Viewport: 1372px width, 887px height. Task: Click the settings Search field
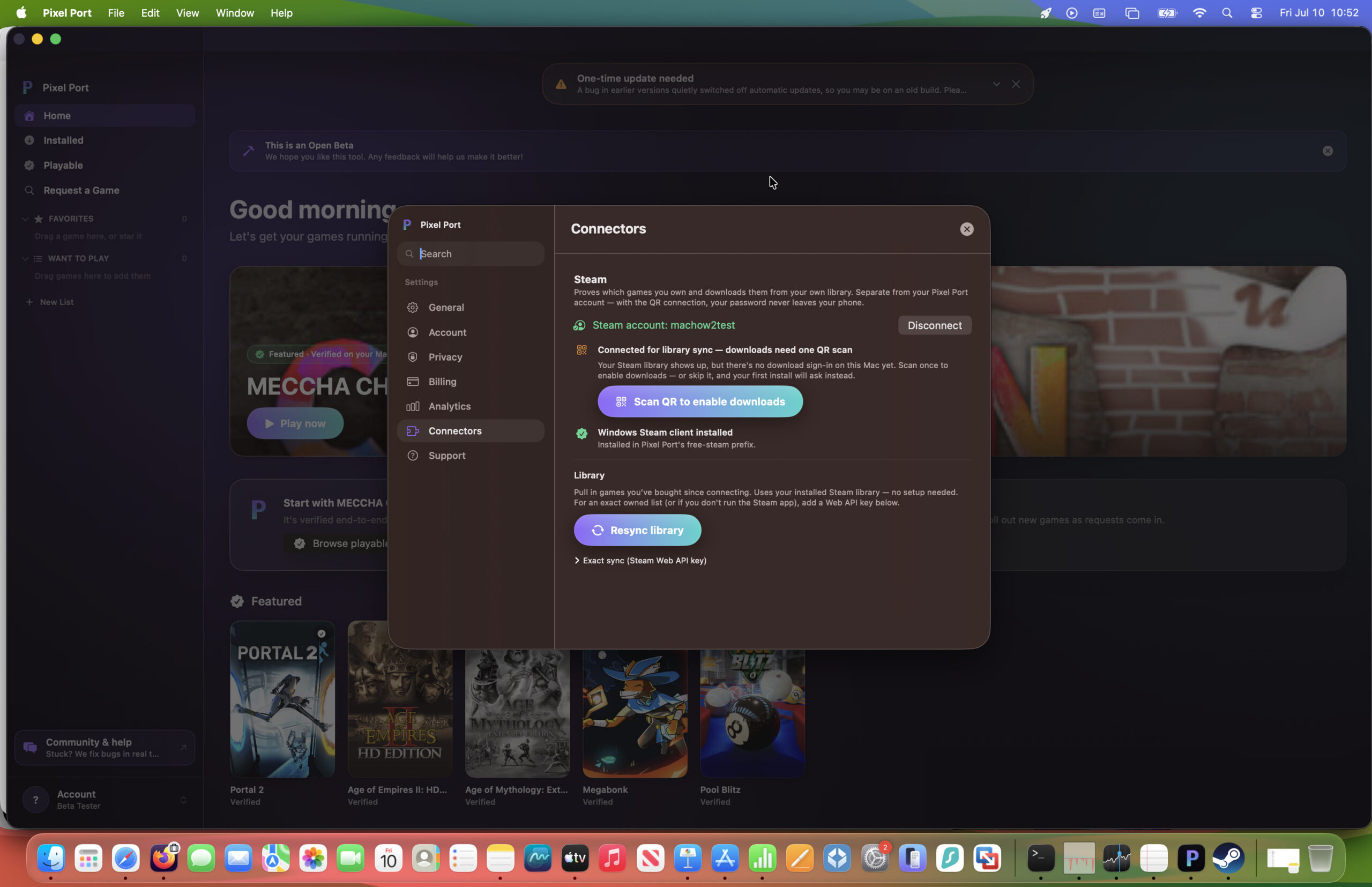[x=470, y=254]
